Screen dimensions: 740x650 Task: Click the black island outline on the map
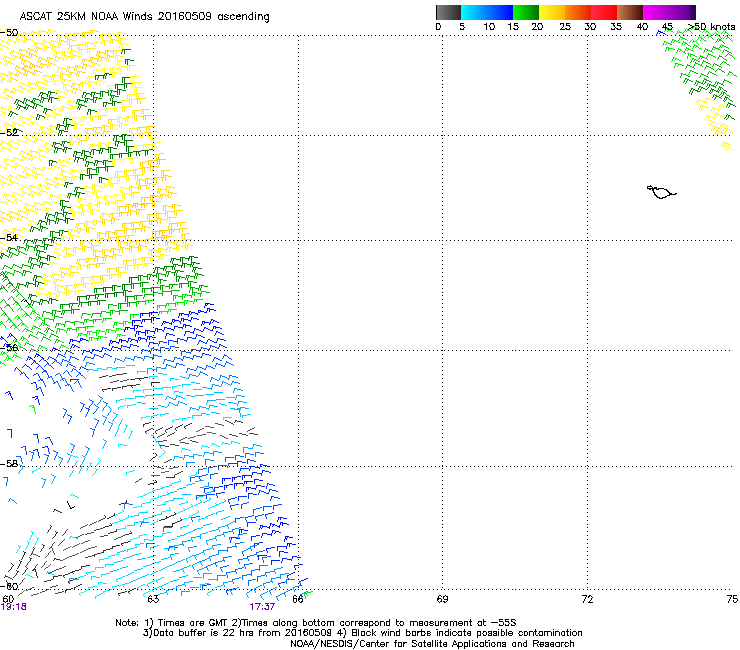click(x=662, y=192)
